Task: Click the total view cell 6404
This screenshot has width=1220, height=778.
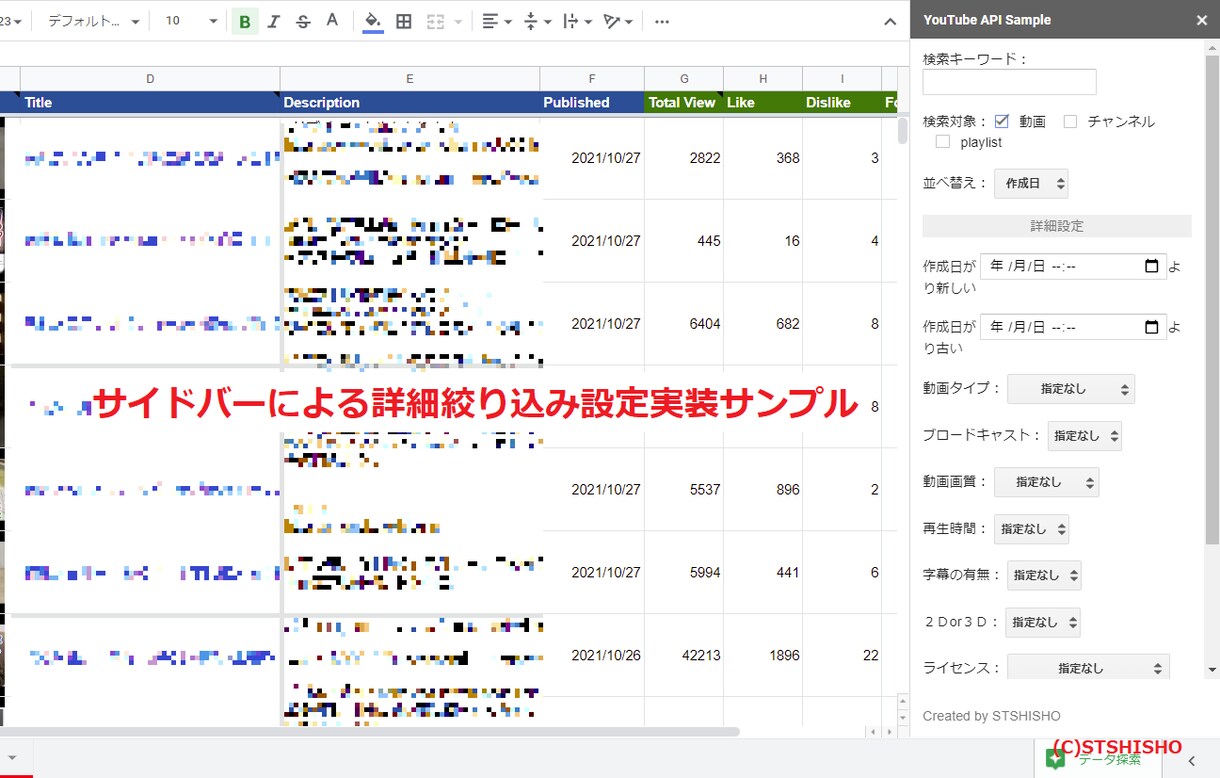Action: pos(684,324)
